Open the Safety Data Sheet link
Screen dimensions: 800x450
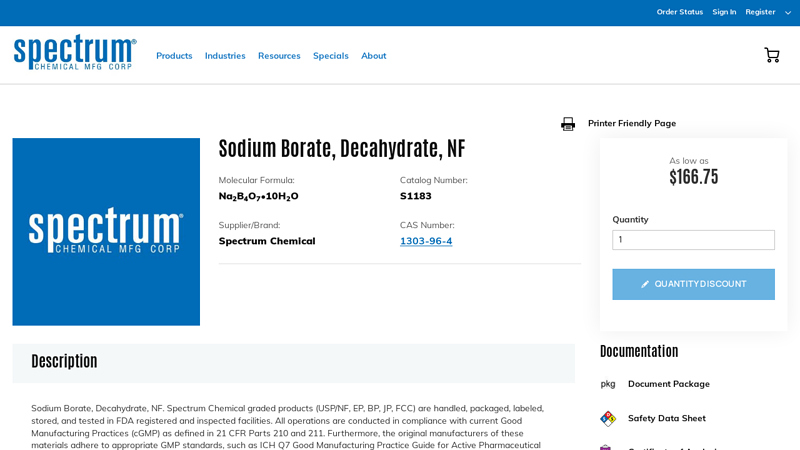point(666,418)
